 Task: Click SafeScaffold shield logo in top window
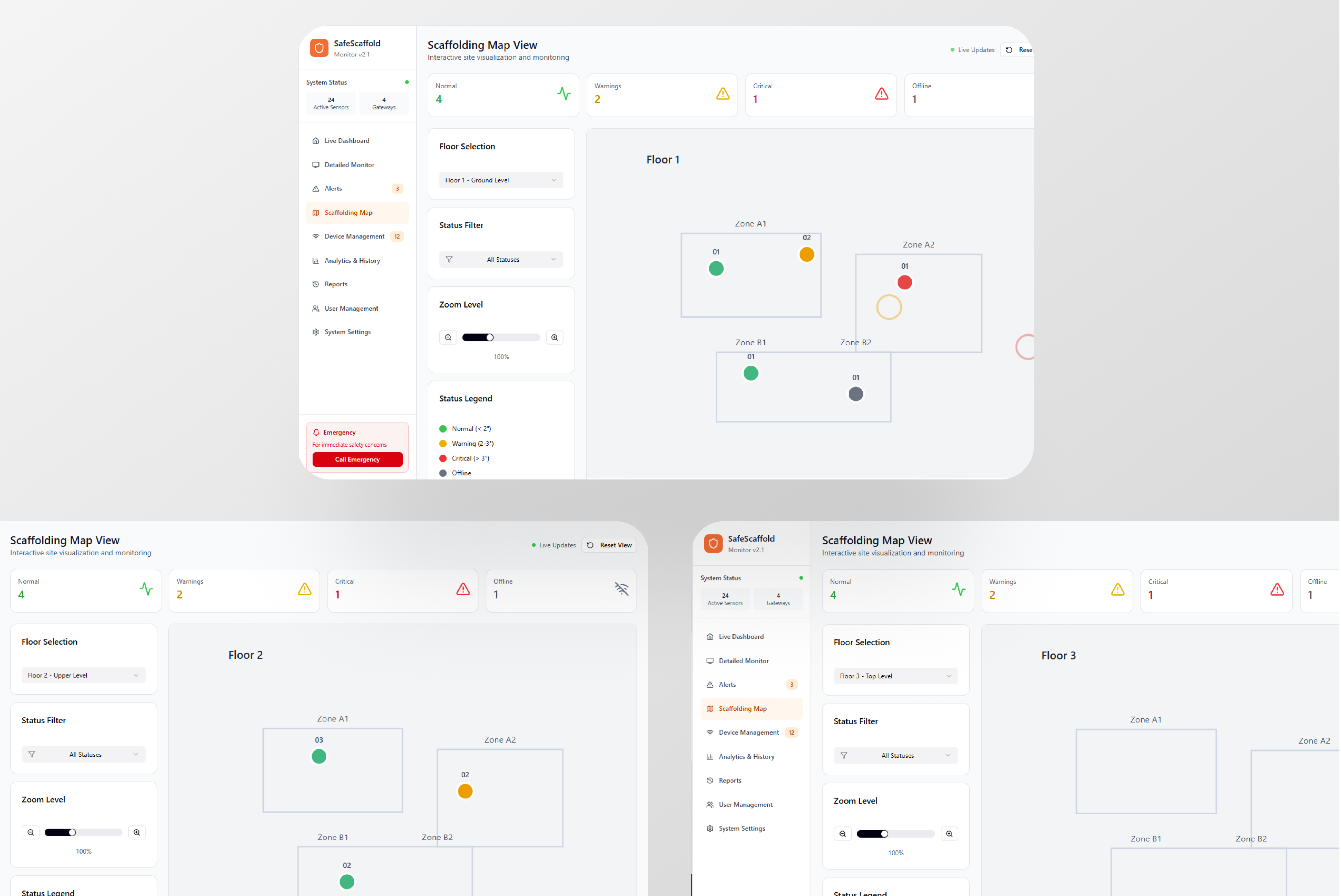coord(319,48)
